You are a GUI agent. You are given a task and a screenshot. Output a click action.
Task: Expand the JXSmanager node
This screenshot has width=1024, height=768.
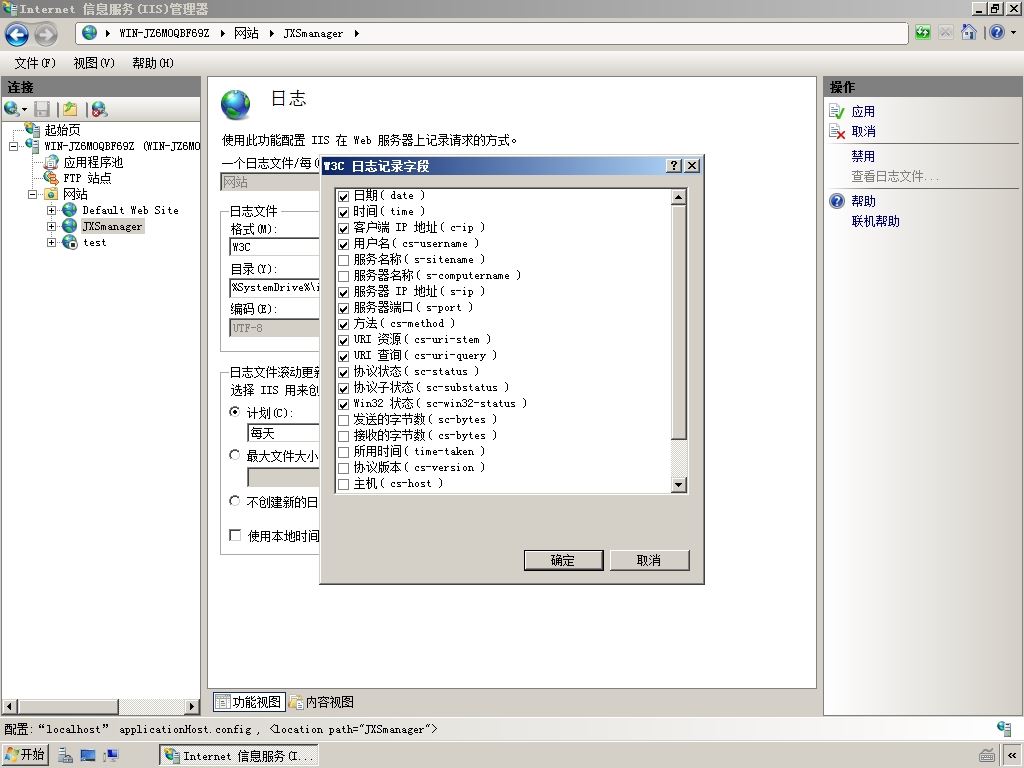pyautogui.click(x=52, y=227)
